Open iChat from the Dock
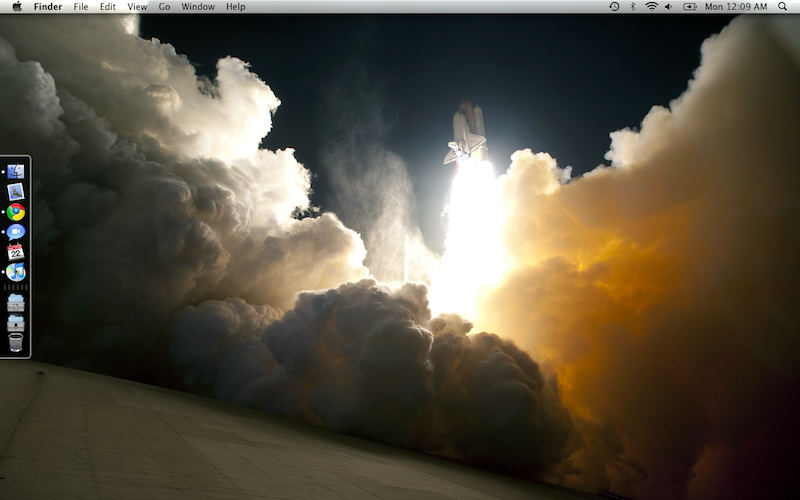This screenshot has height=500, width=800. [x=16, y=232]
